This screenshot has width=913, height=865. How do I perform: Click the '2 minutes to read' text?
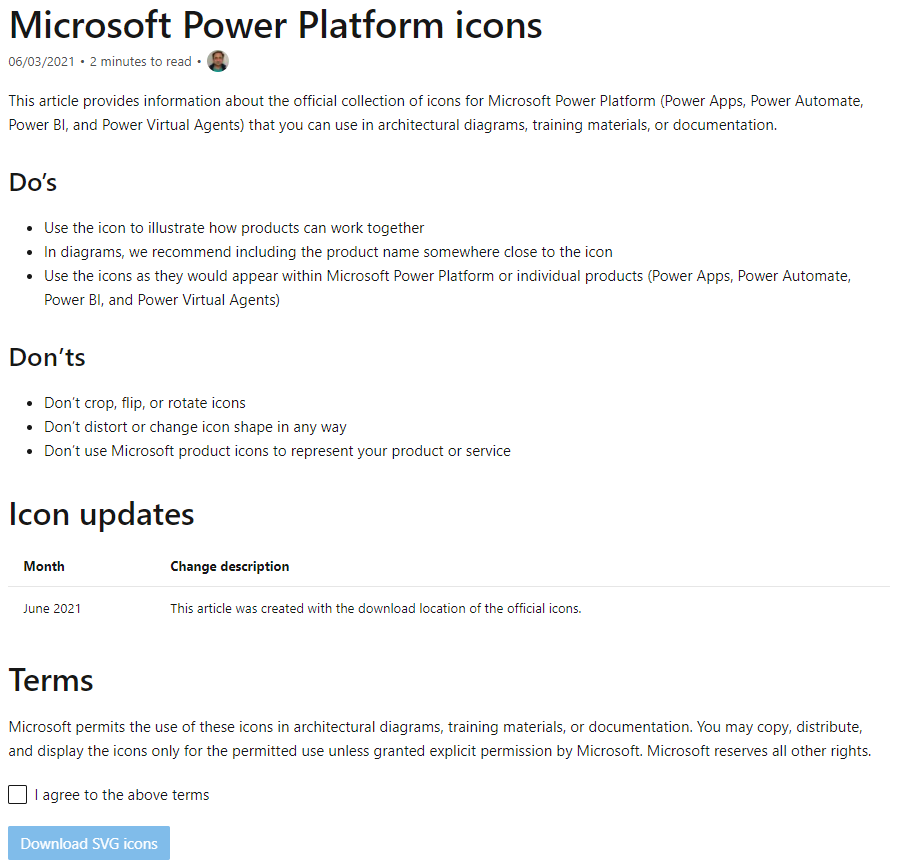(x=140, y=62)
